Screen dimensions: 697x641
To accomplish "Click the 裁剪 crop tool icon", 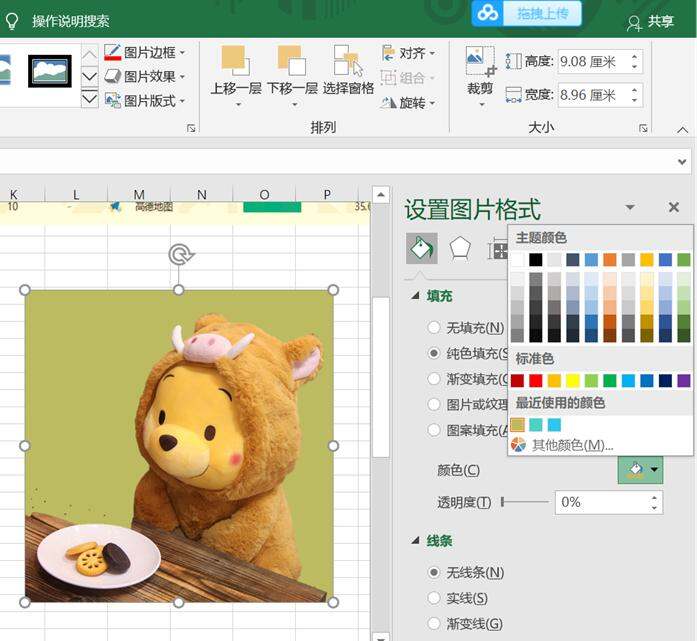I will [x=480, y=61].
